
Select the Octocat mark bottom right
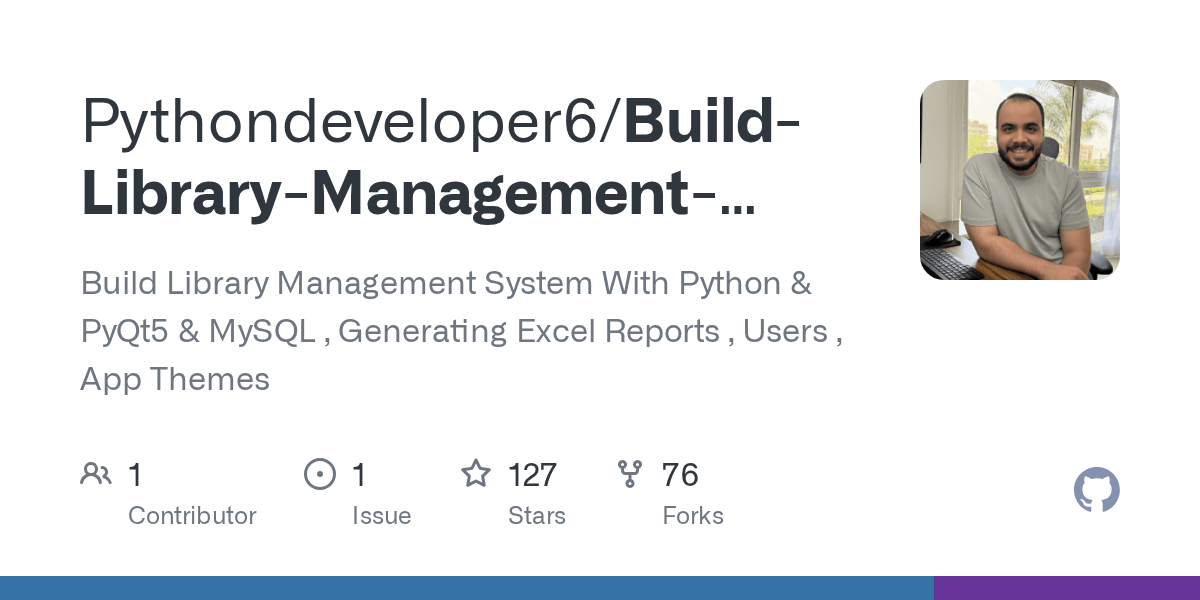[x=1096, y=490]
